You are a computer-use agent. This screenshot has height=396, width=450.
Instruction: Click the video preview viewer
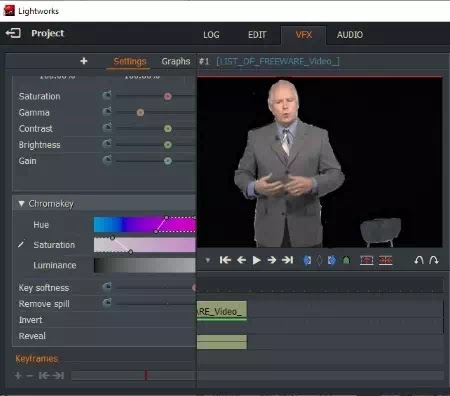(x=320, y=162)
